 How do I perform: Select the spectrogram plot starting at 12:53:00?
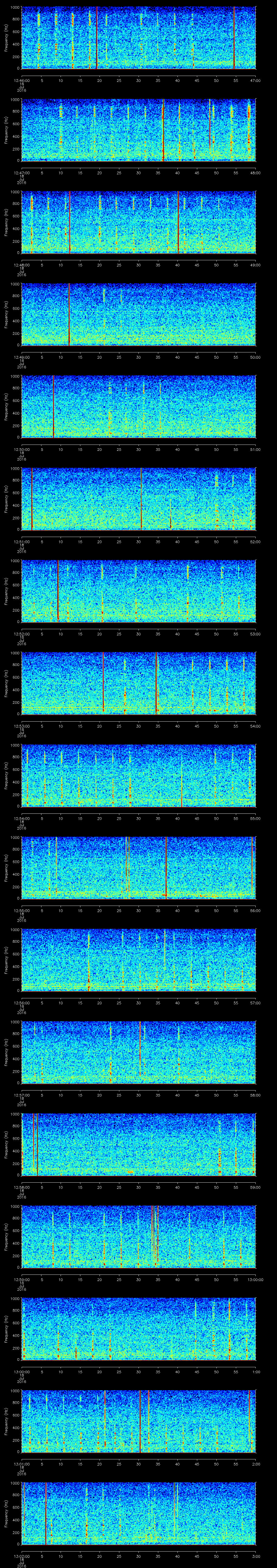point(138,683)
